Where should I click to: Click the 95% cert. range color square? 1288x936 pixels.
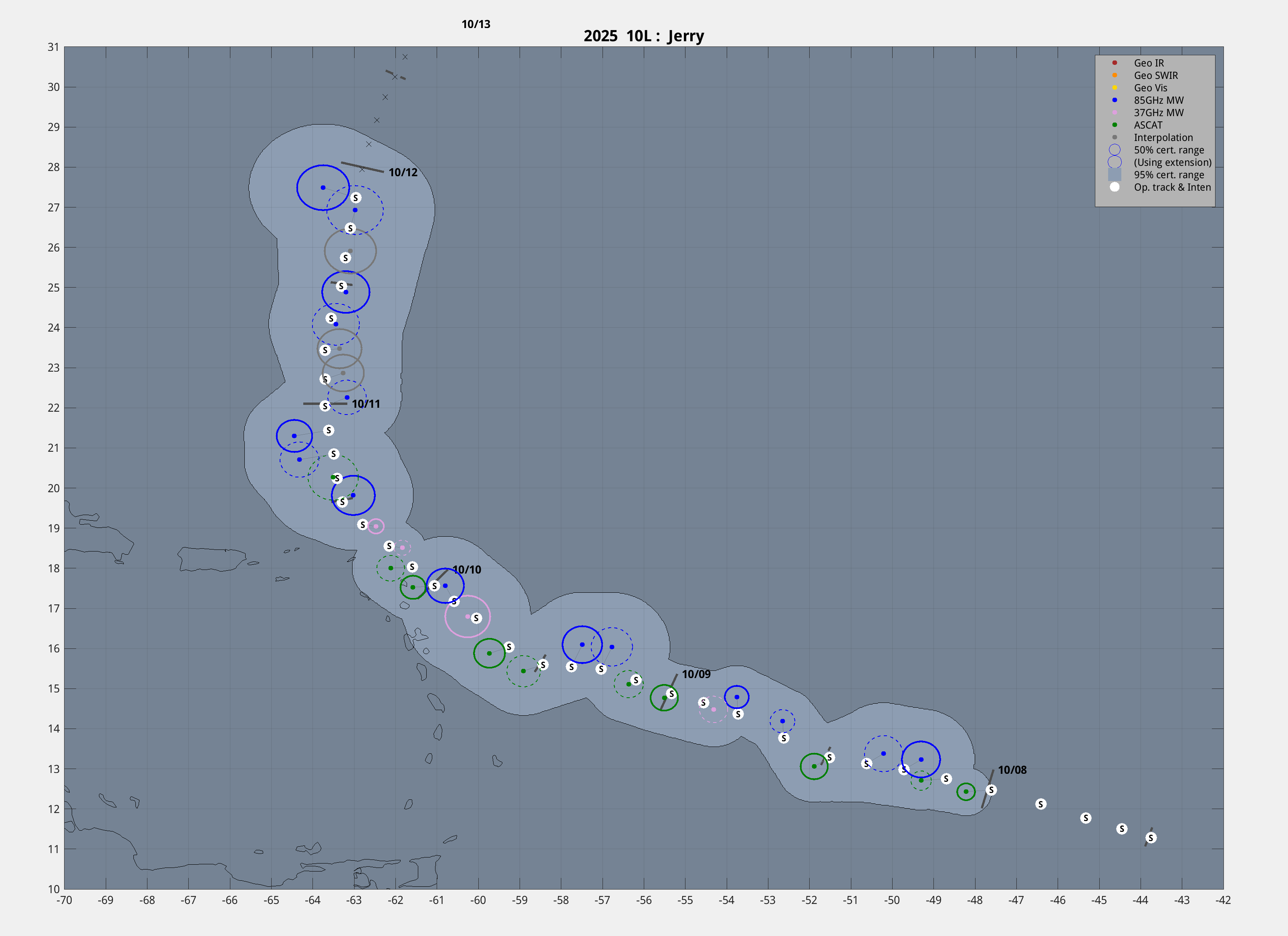tap(1114, 175)
